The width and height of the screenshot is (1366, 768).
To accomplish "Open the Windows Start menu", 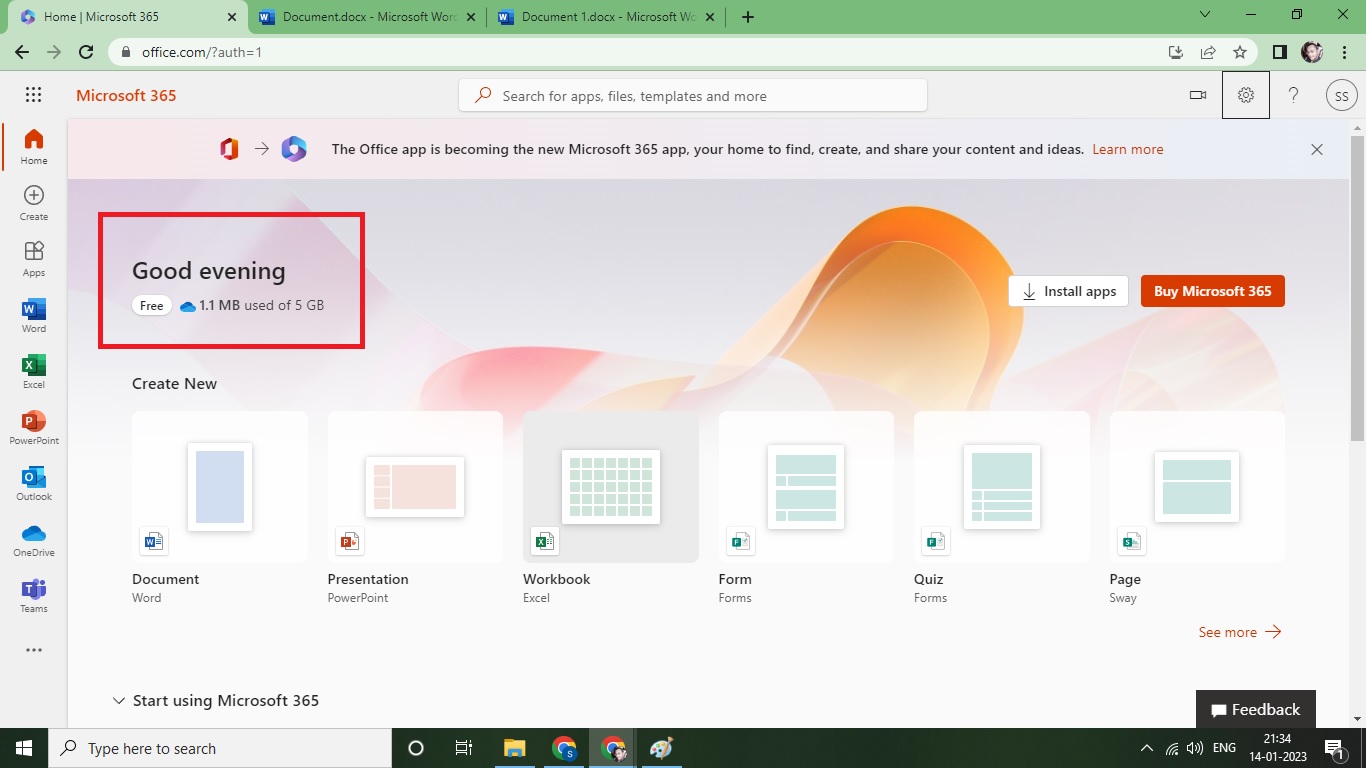I will coord(24,748).
